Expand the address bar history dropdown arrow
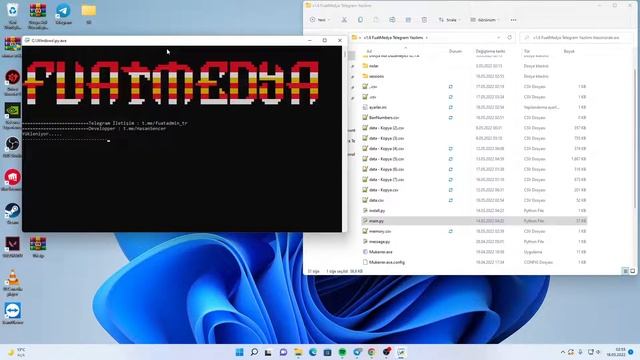This screenshot has height=360, width=640. (x=498, y=38)
